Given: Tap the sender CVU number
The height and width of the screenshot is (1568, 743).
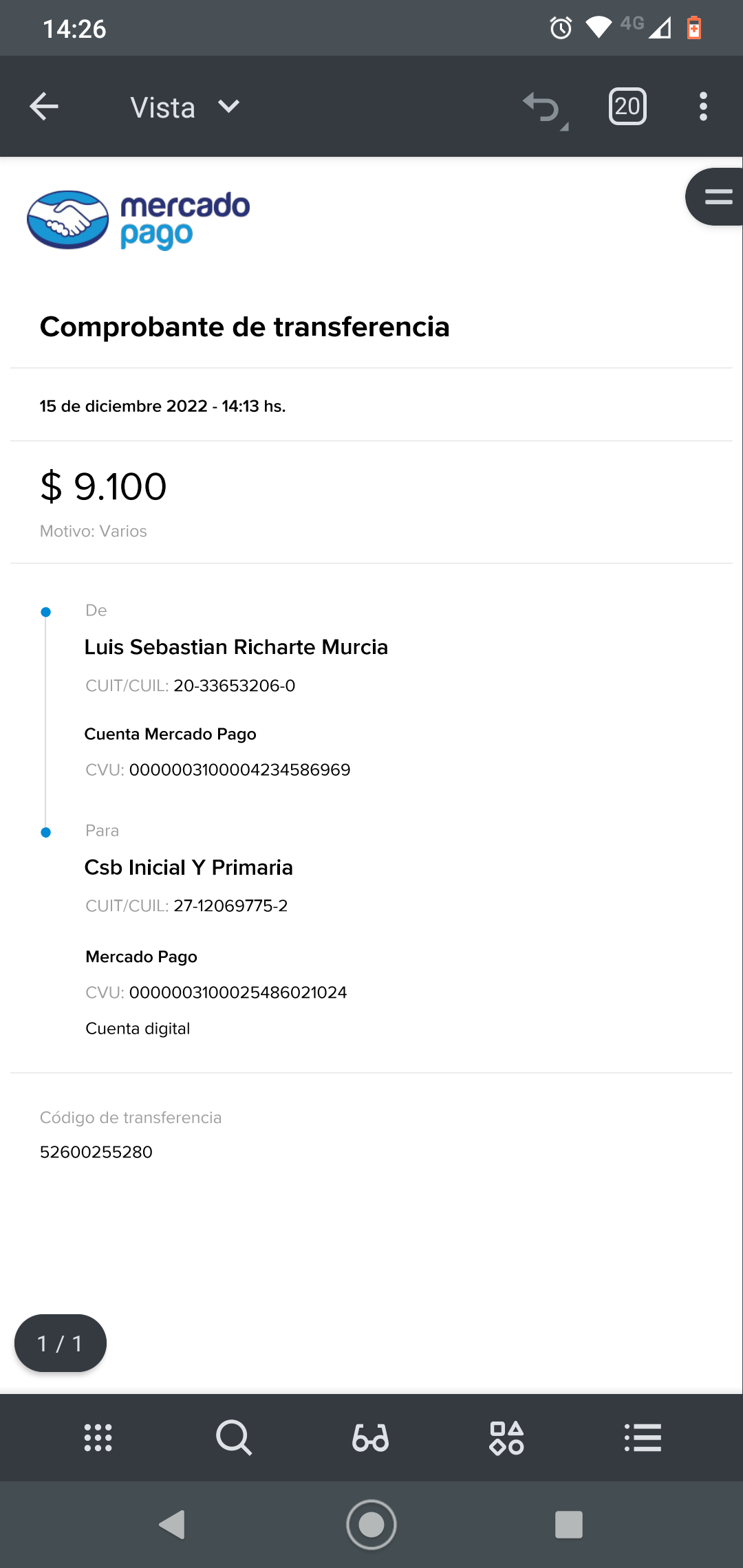Looking at the screenshot, I should point(239,770).
